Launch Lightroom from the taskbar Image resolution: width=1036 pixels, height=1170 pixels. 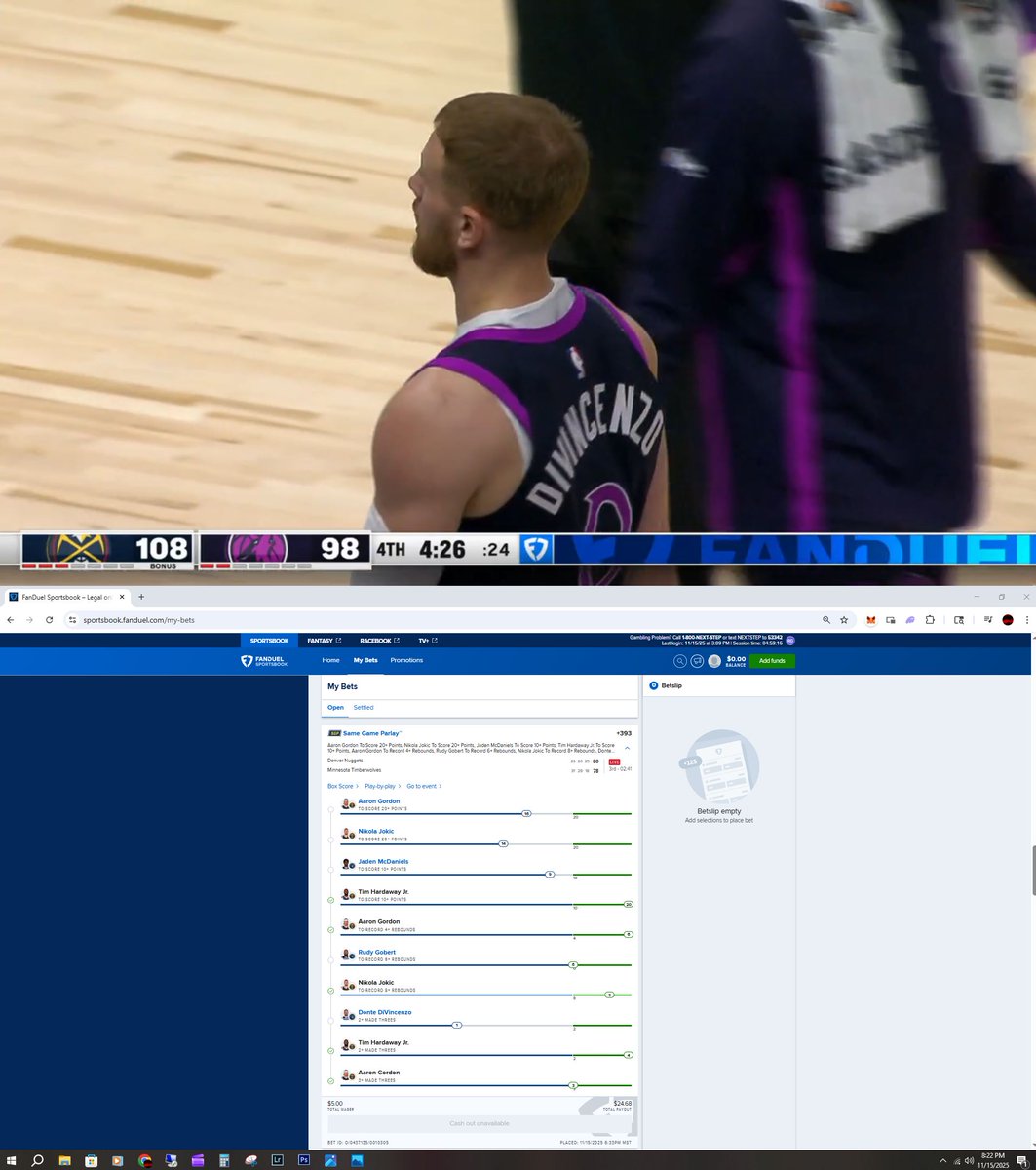[x=278, y=1160]
